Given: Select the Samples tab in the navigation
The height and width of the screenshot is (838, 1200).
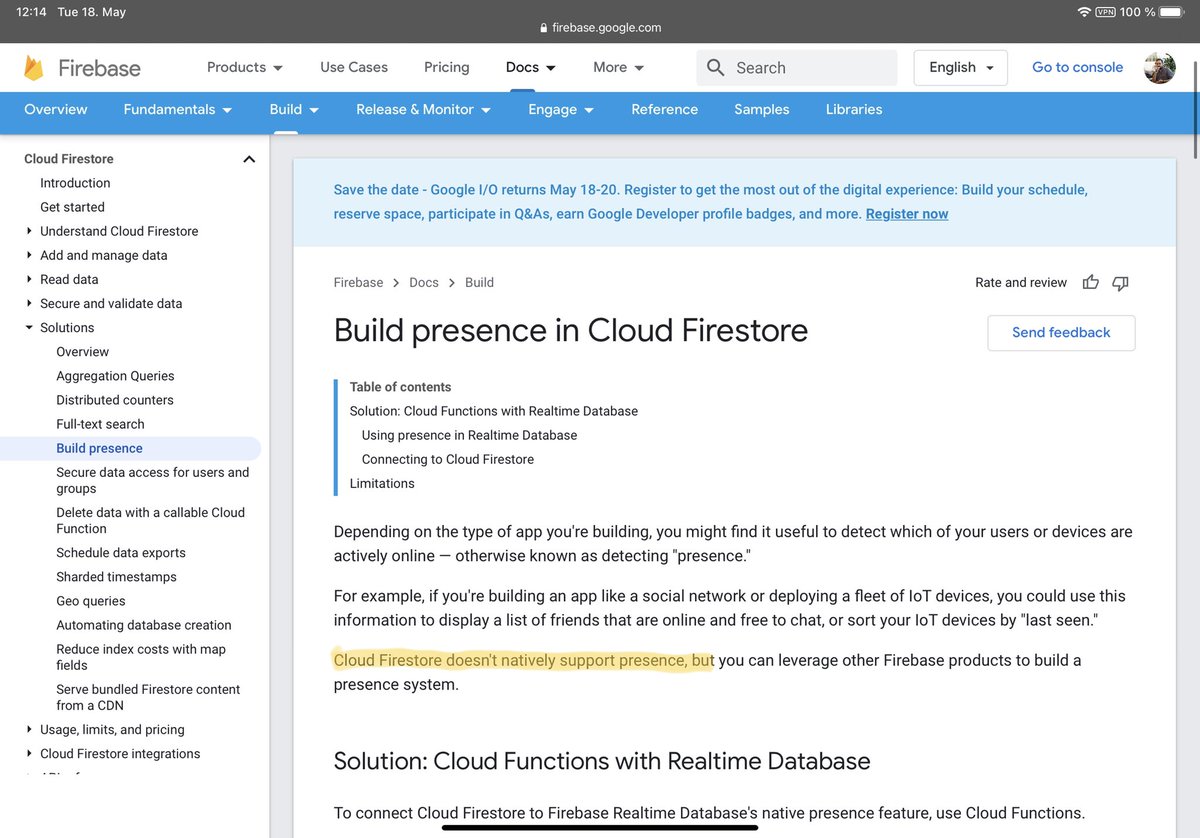Looking at the screenshot, I should tap(761, 110).
